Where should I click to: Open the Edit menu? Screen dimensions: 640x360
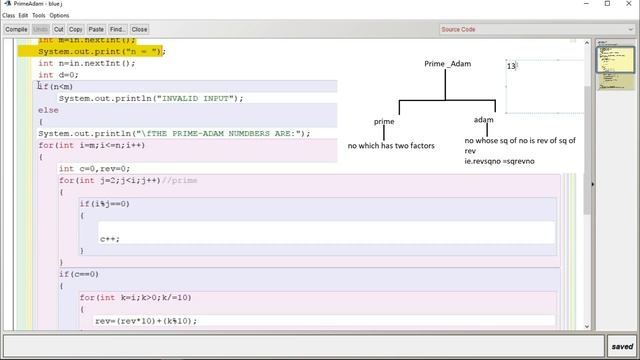23,16
